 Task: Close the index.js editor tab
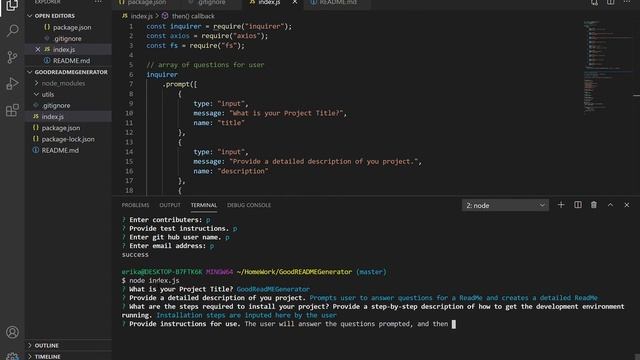[295, 2]
